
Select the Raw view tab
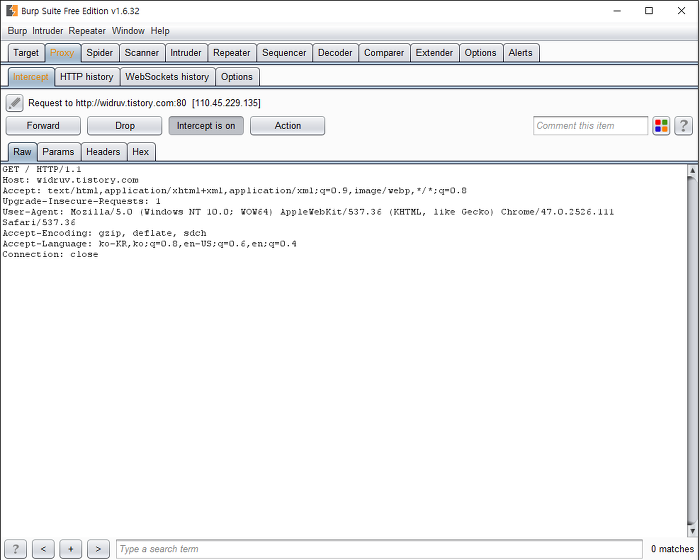point(22,152)
